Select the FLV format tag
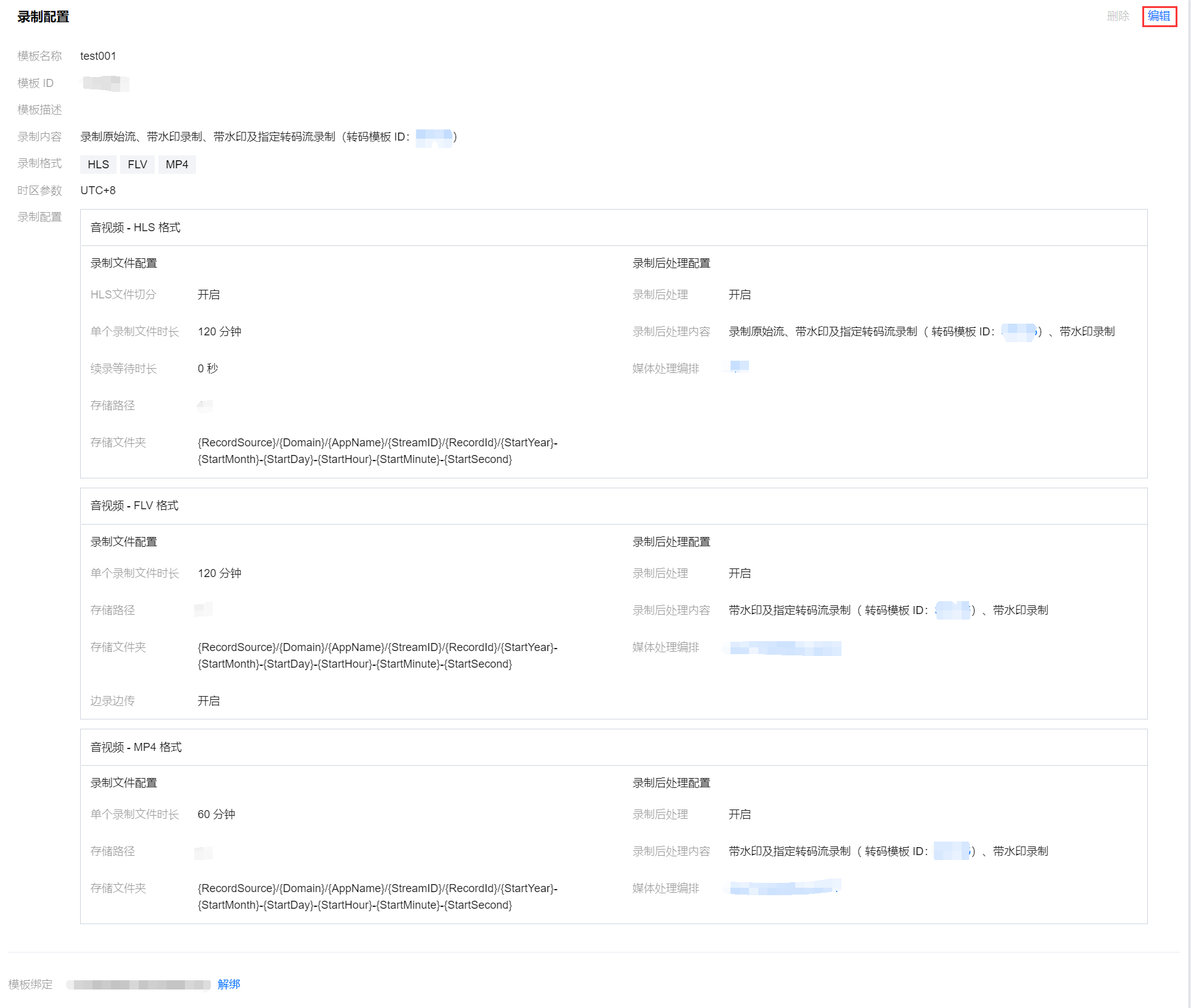The width and height of the screenshot is (1191, 1008). click(x=137, y=165)
